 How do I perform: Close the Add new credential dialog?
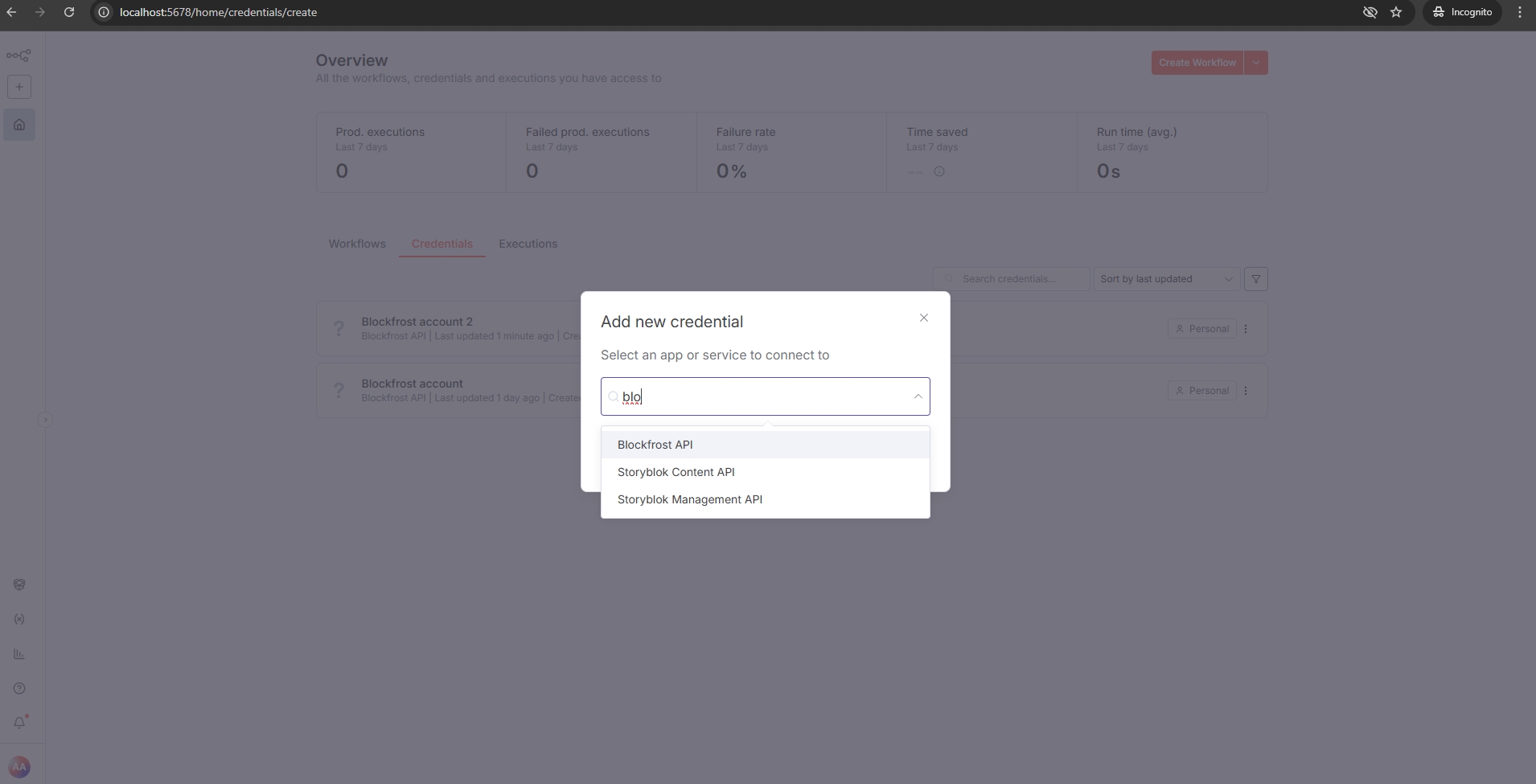pyautogui.click(x=924, y=318)
